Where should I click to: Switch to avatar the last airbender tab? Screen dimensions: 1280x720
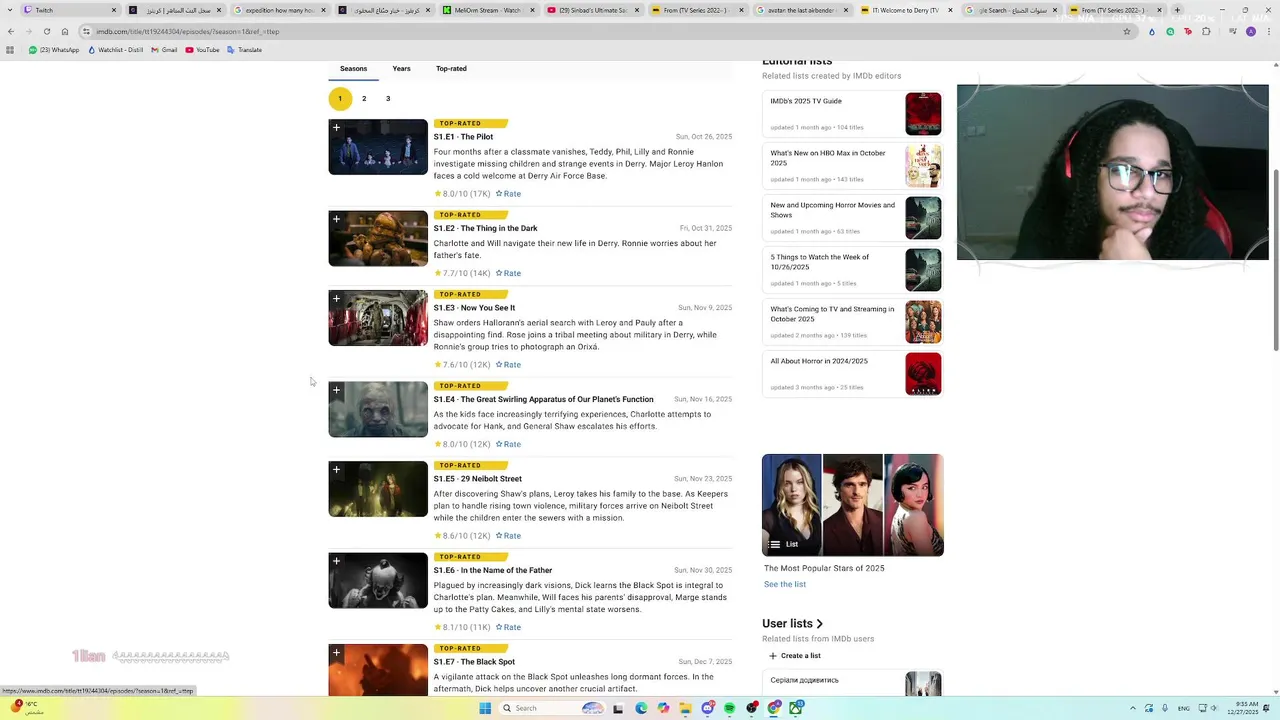(802, 10)
